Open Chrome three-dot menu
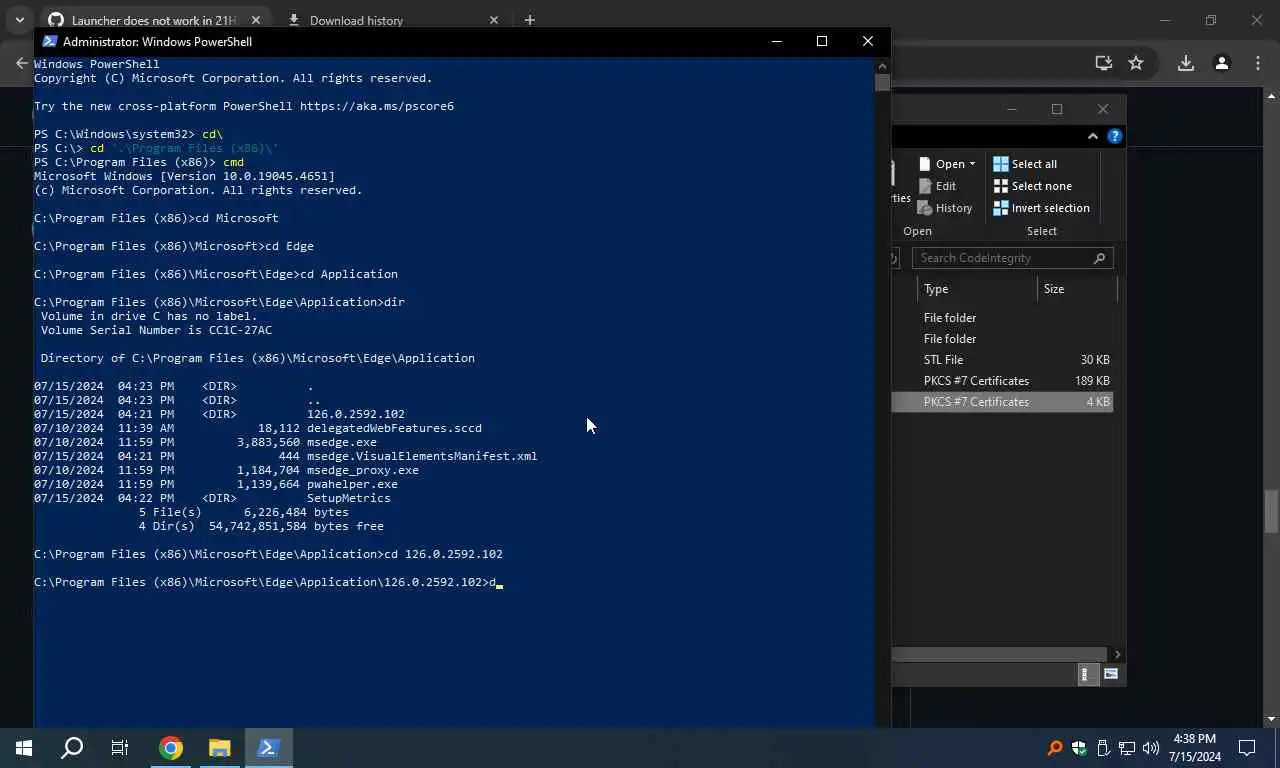Viewport: 1280px width, 768px height. point(1258,63)
